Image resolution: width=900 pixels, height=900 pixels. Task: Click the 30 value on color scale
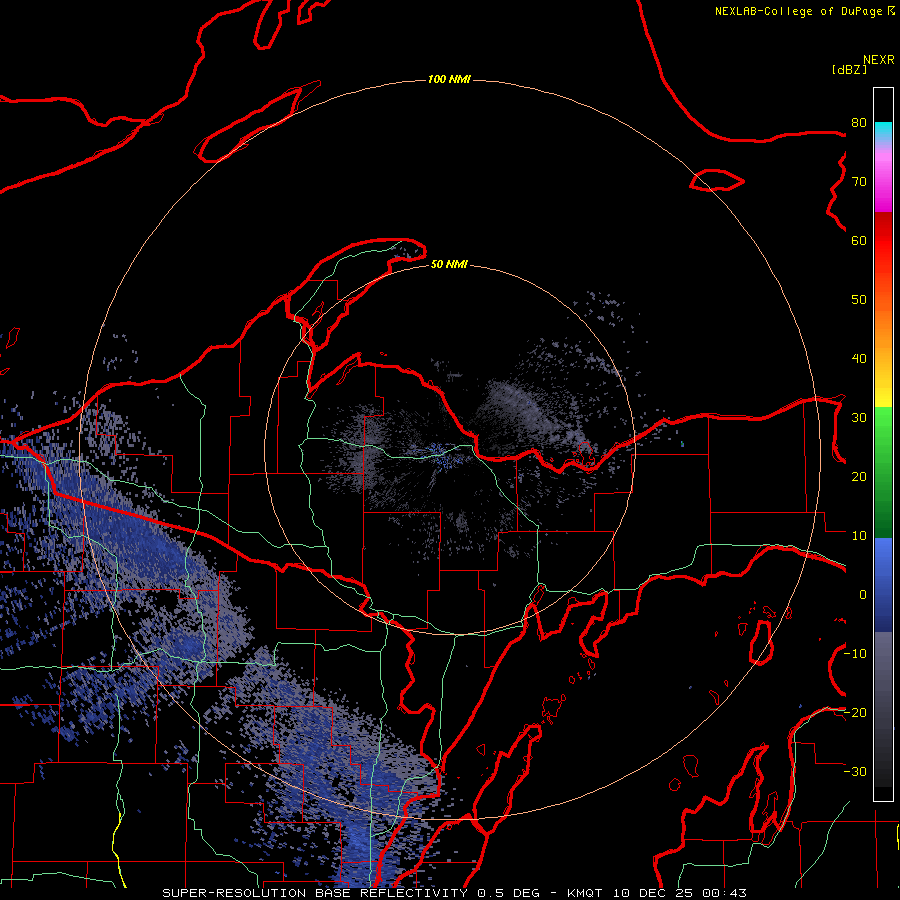pos(859,418)
